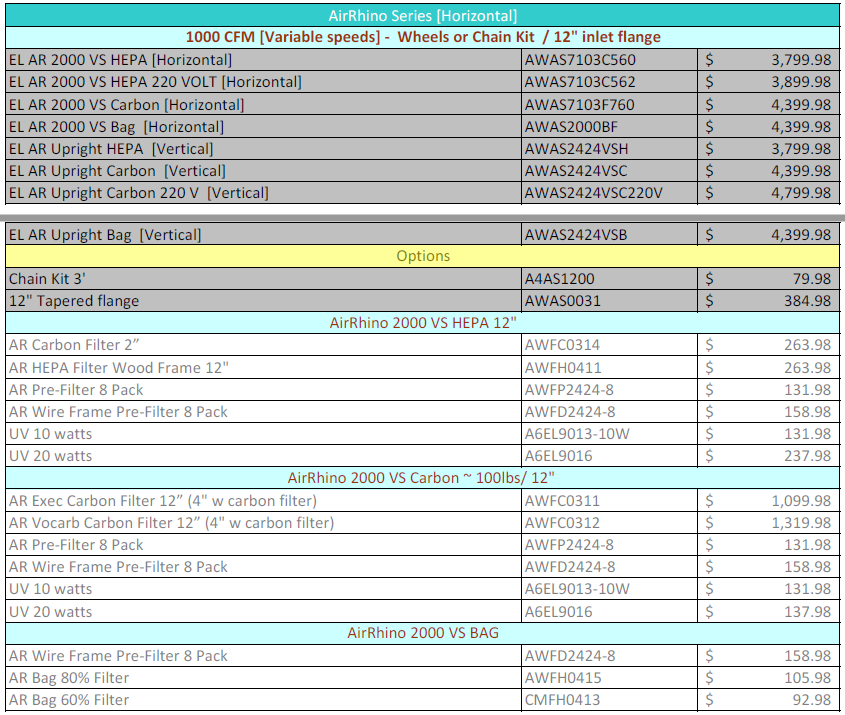Select the 92.98 price cell

pos(768,700)
